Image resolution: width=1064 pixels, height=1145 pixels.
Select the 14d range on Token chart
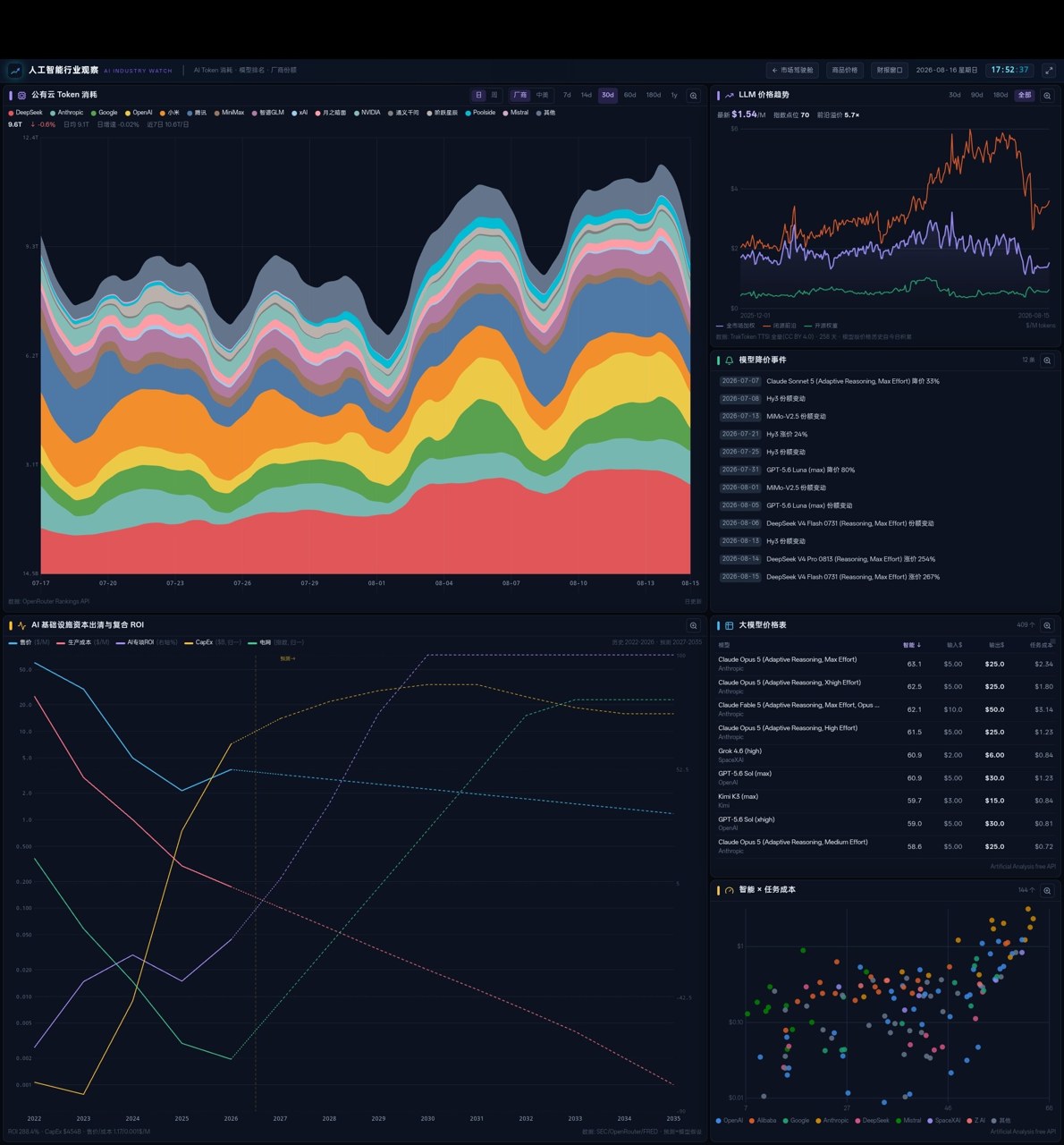point(587,95)
